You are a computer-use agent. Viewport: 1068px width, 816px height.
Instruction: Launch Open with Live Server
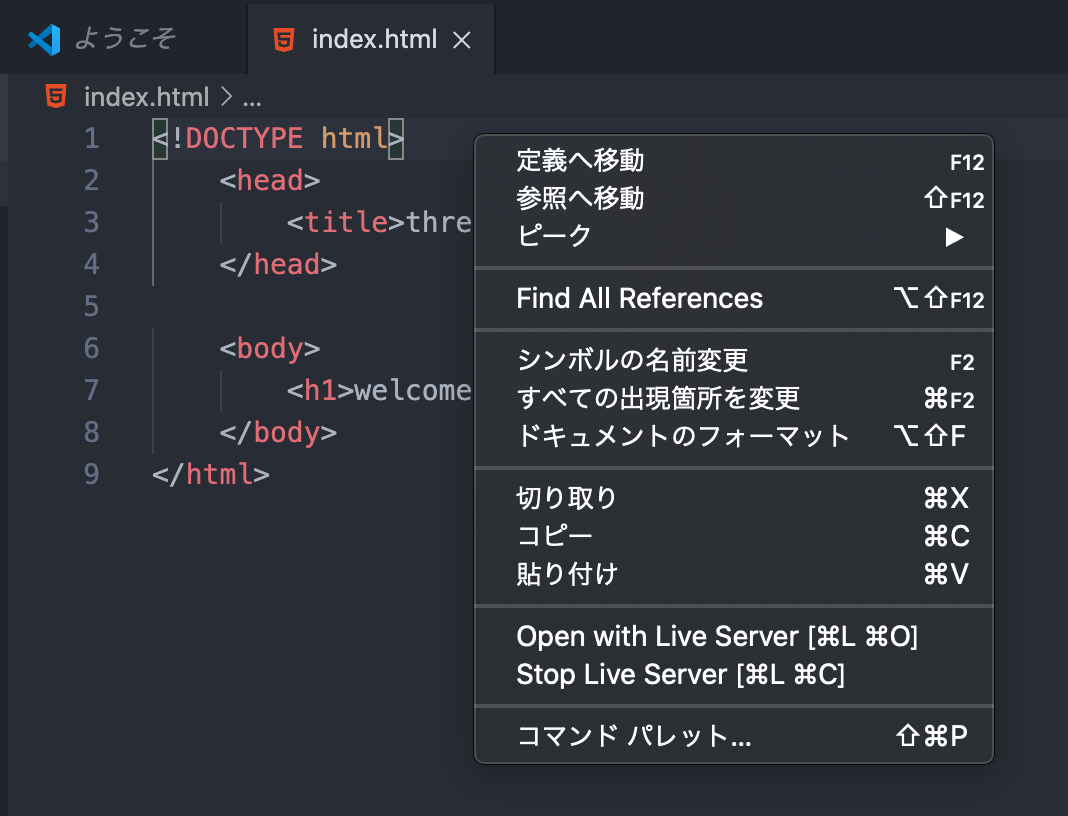pos(717,636)
